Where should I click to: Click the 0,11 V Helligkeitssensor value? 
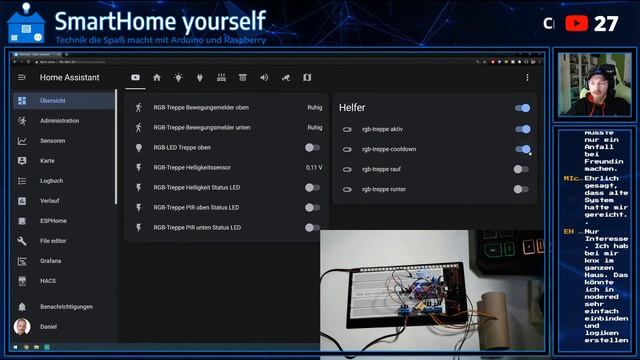tap(314, 167)
